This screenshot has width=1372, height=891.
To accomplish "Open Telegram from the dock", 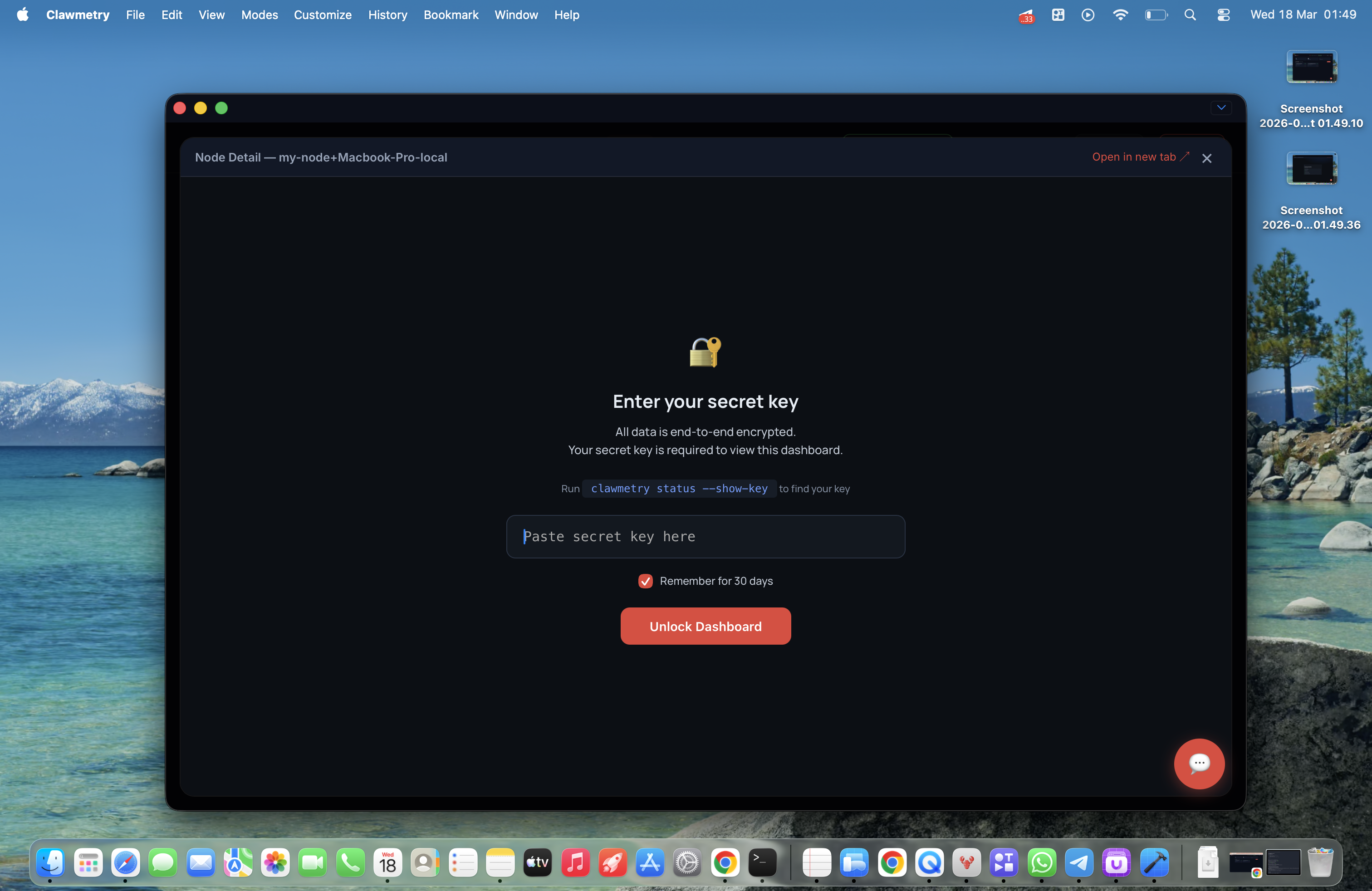I will click(1078, 862).
